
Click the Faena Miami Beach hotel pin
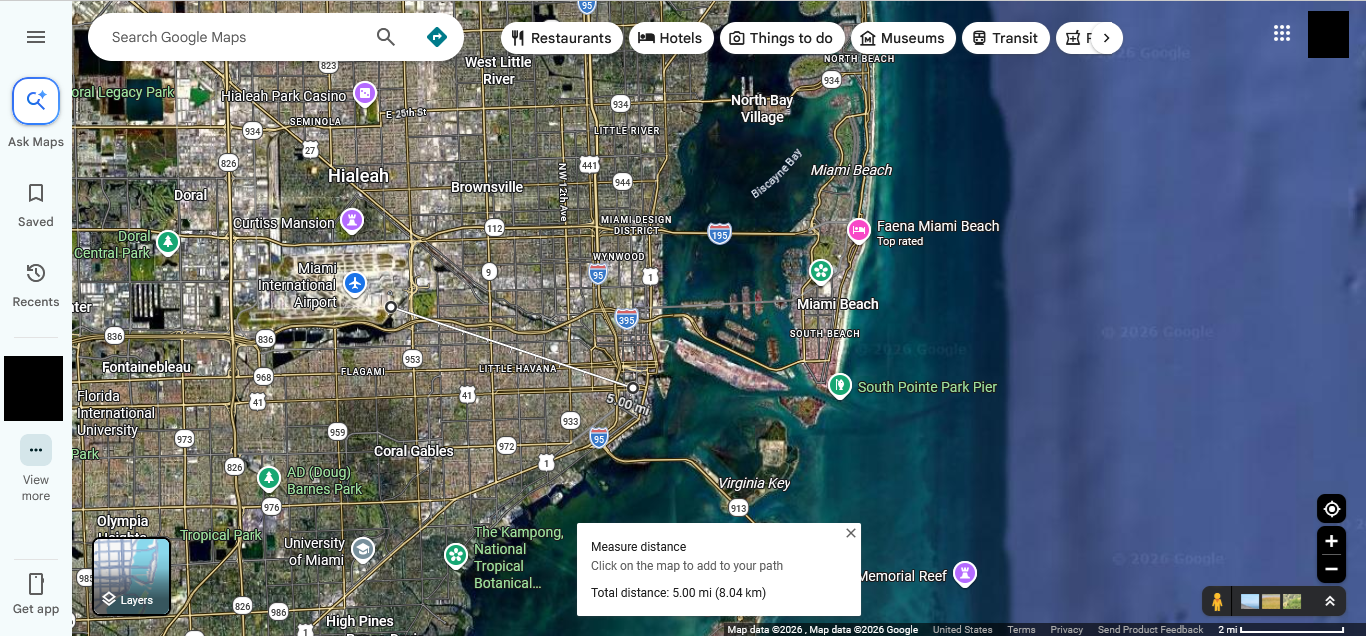858,230
